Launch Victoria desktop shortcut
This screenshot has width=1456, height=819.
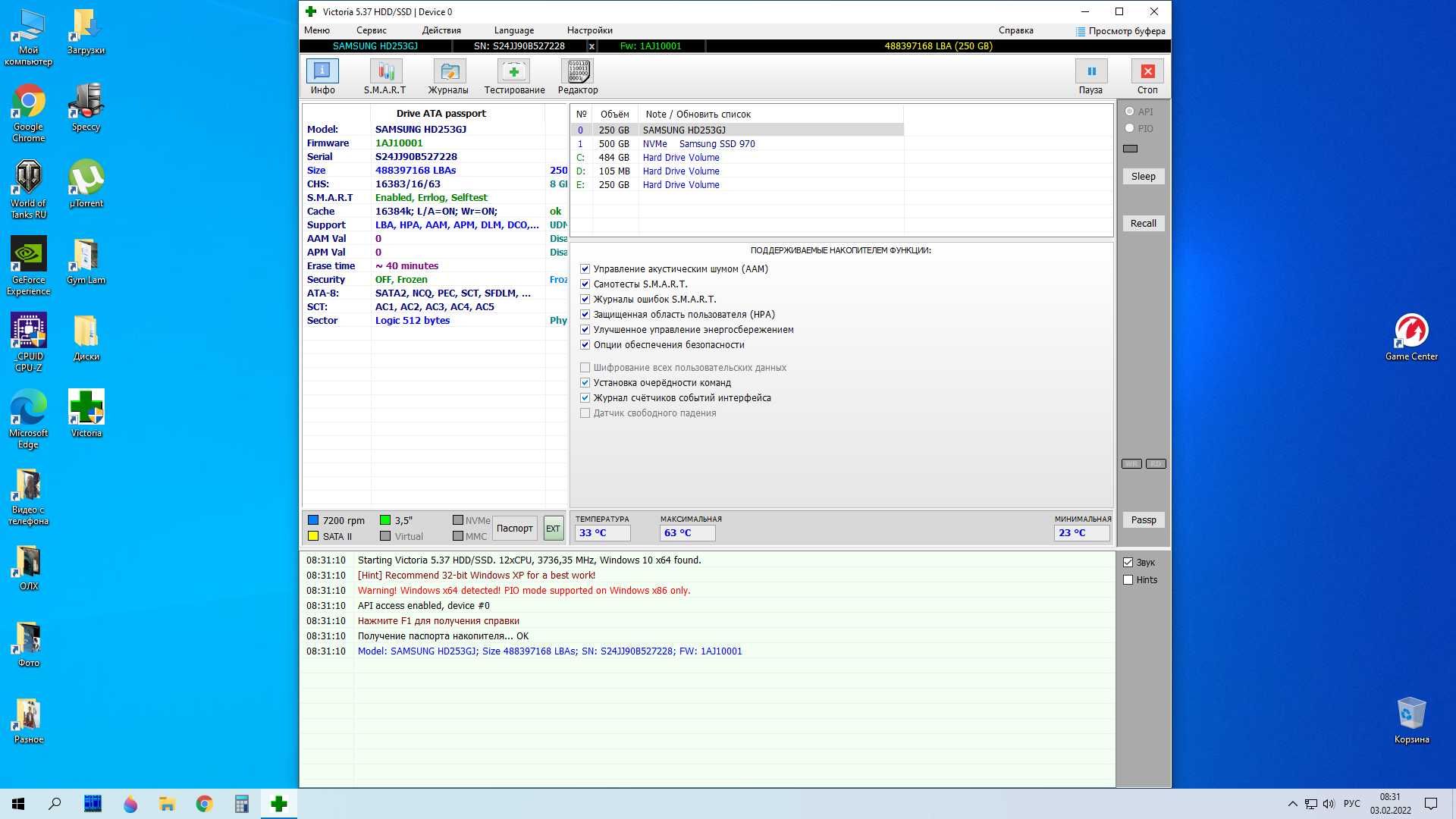pos(86,414)
